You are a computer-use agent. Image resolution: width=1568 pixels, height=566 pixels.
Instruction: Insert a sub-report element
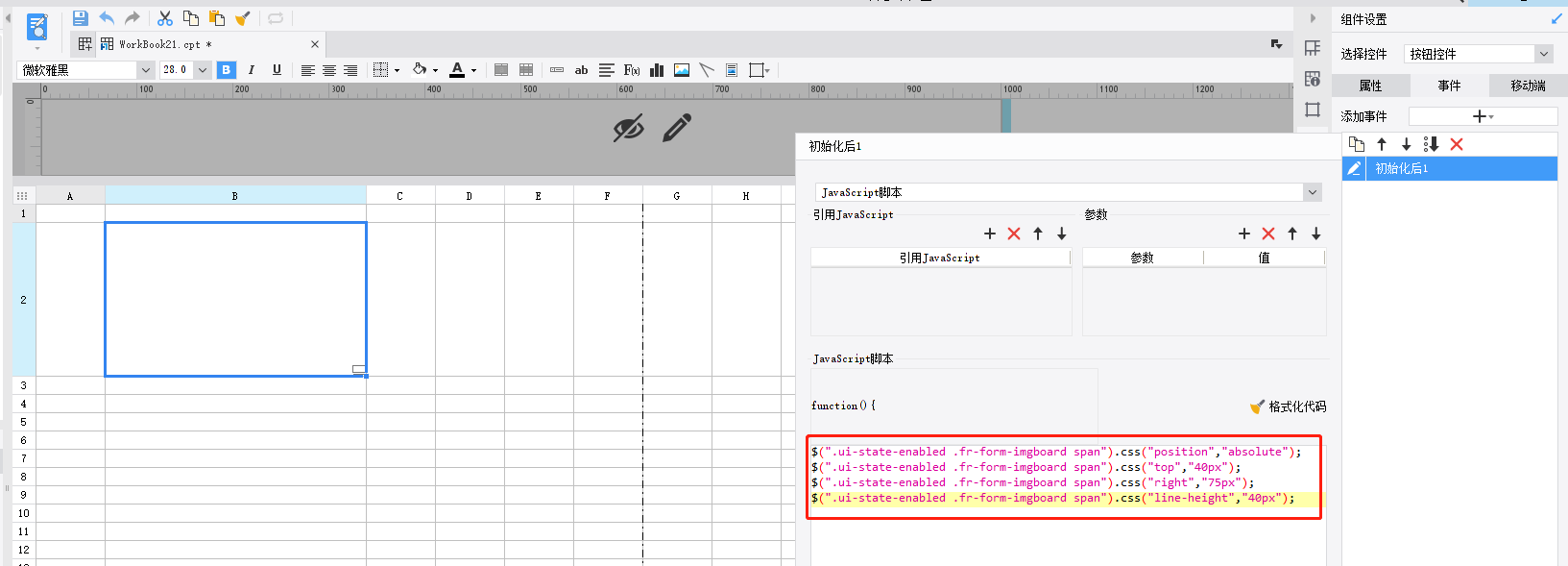pyautogui.click(x=732, y=70)
